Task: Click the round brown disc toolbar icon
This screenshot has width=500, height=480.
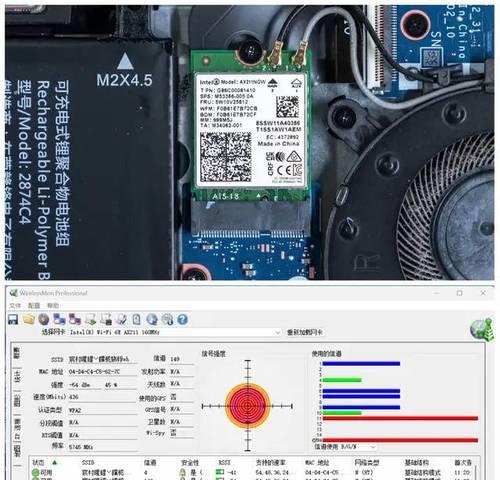Action: click(44, 319)
